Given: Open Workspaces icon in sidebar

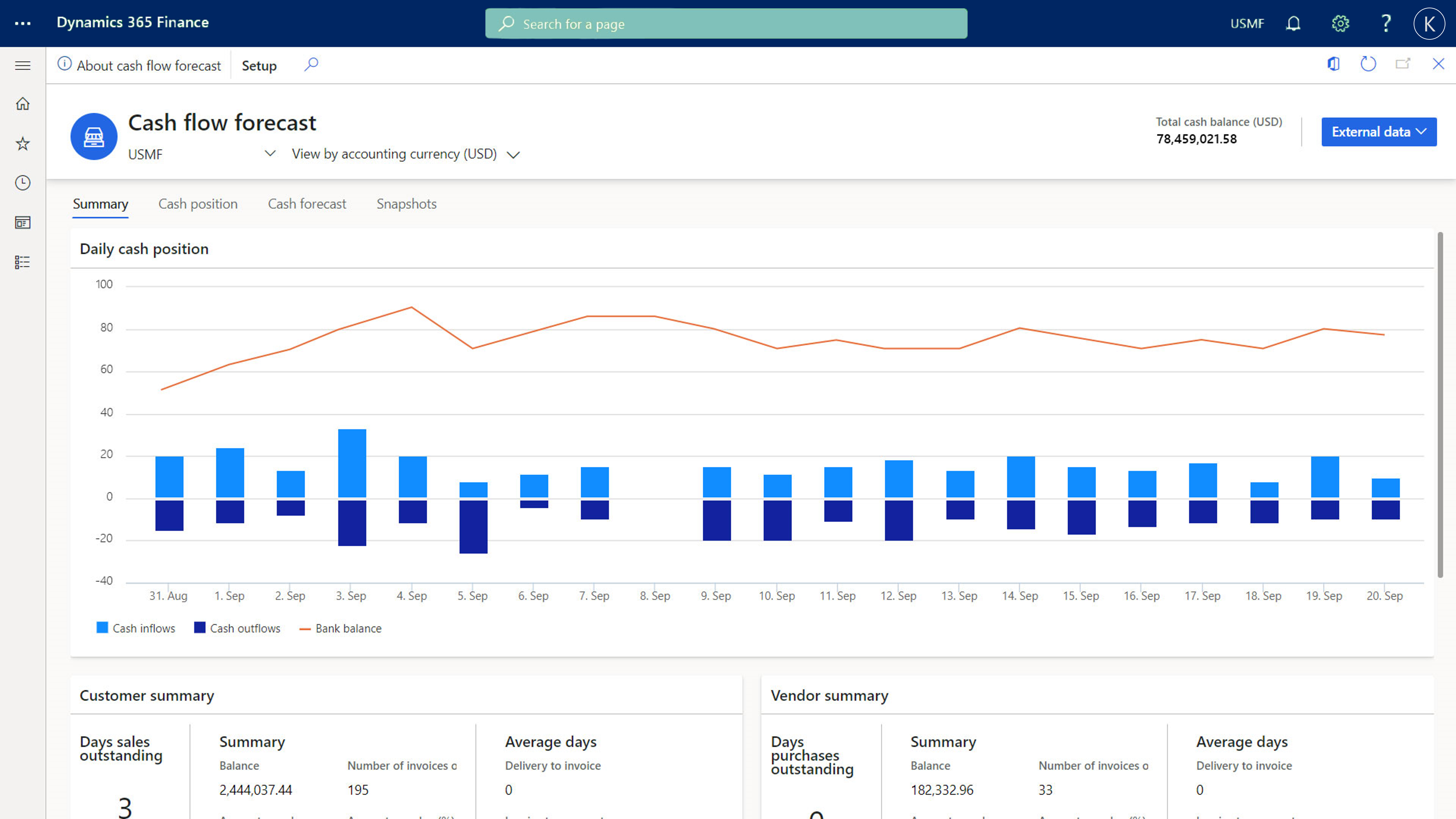Looking at the screenshot, I should coord(23,223).
